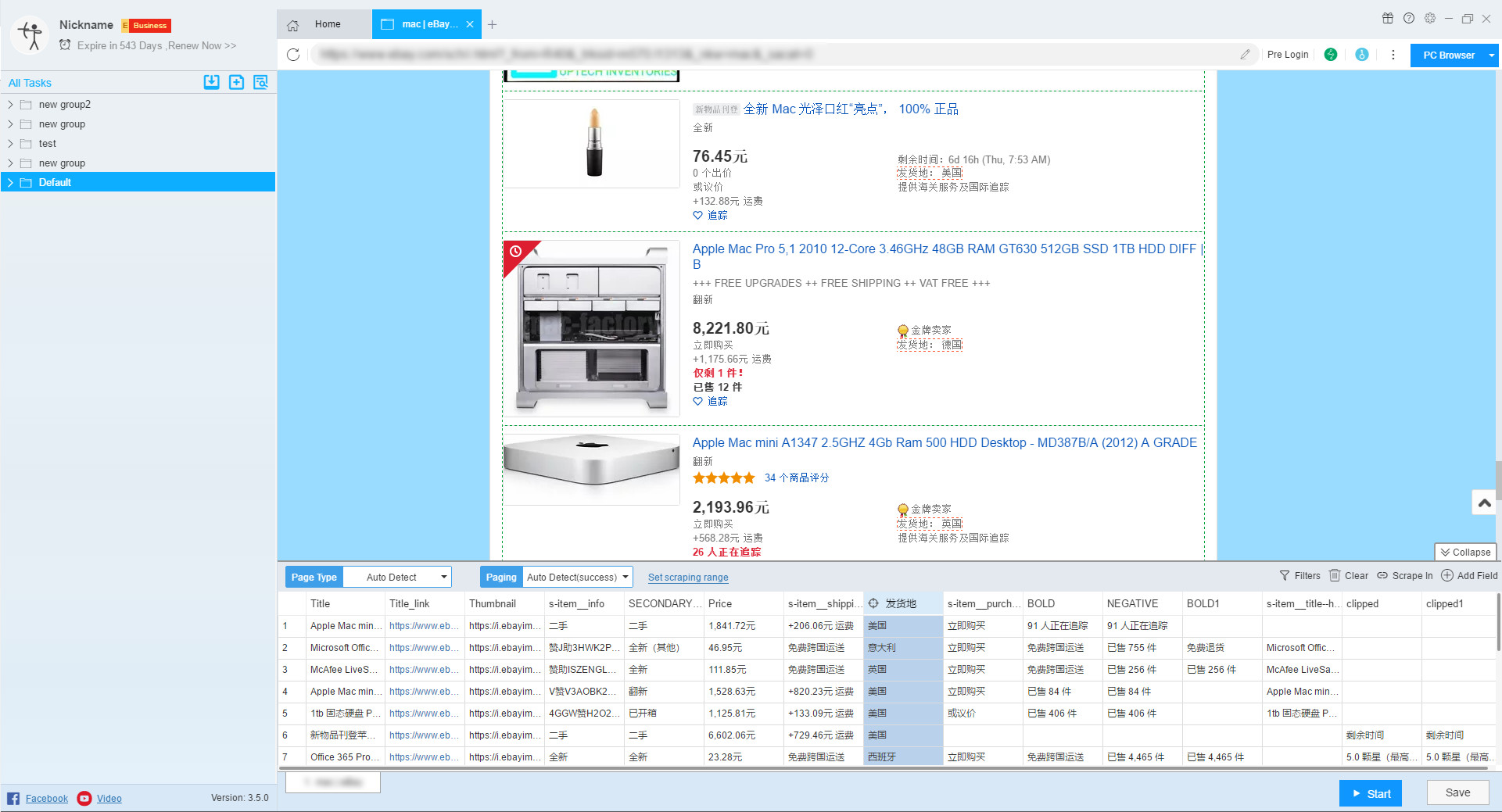Click the green lightning icon
This screenshot has width=1502, height=812.
tap(1330, 55)
